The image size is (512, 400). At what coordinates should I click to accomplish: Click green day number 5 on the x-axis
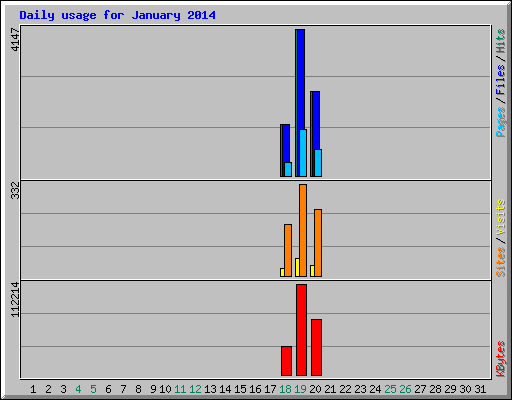point(93,389)
